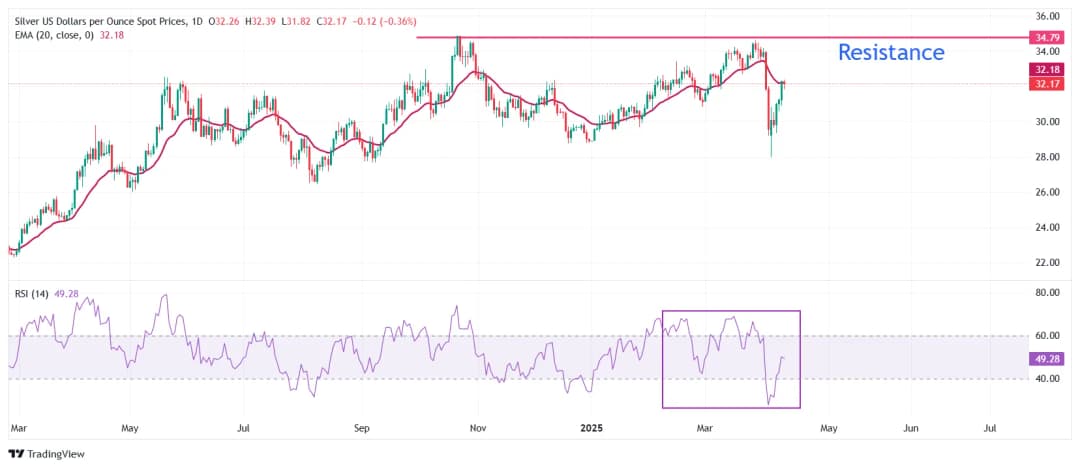Viewport: 1080px width, 468px height.
Task: Select the RSI (14) indicator legend
Action: click(x=33, y=294)
